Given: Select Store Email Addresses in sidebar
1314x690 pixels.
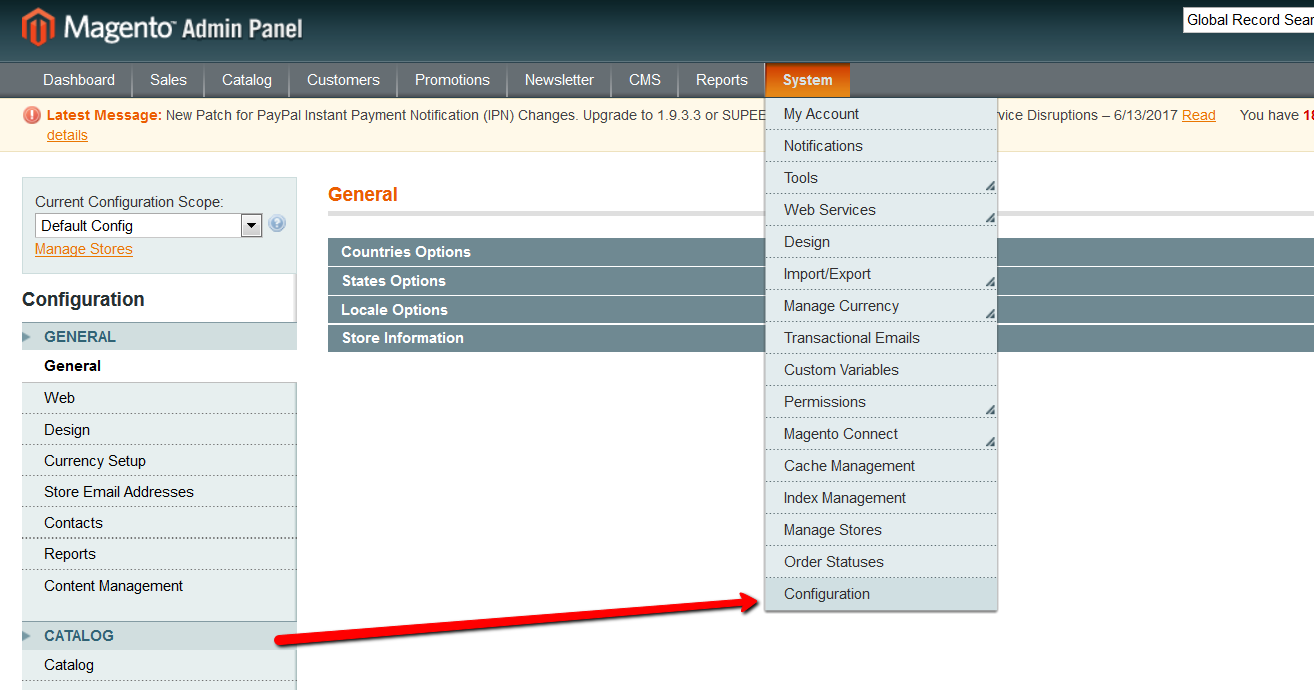Looking at the screenshot, I should (159, 492).
